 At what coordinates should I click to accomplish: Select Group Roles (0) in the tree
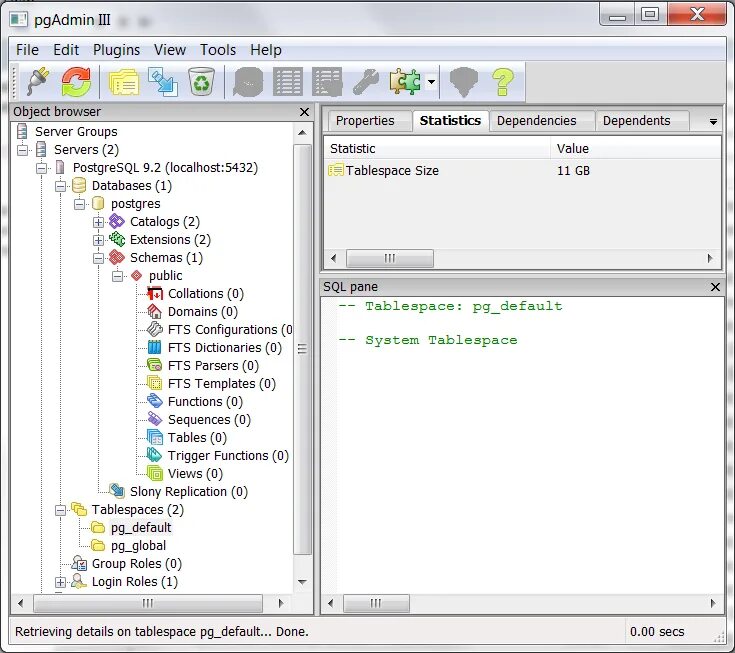pyautogui.click(x=136, y=564)
